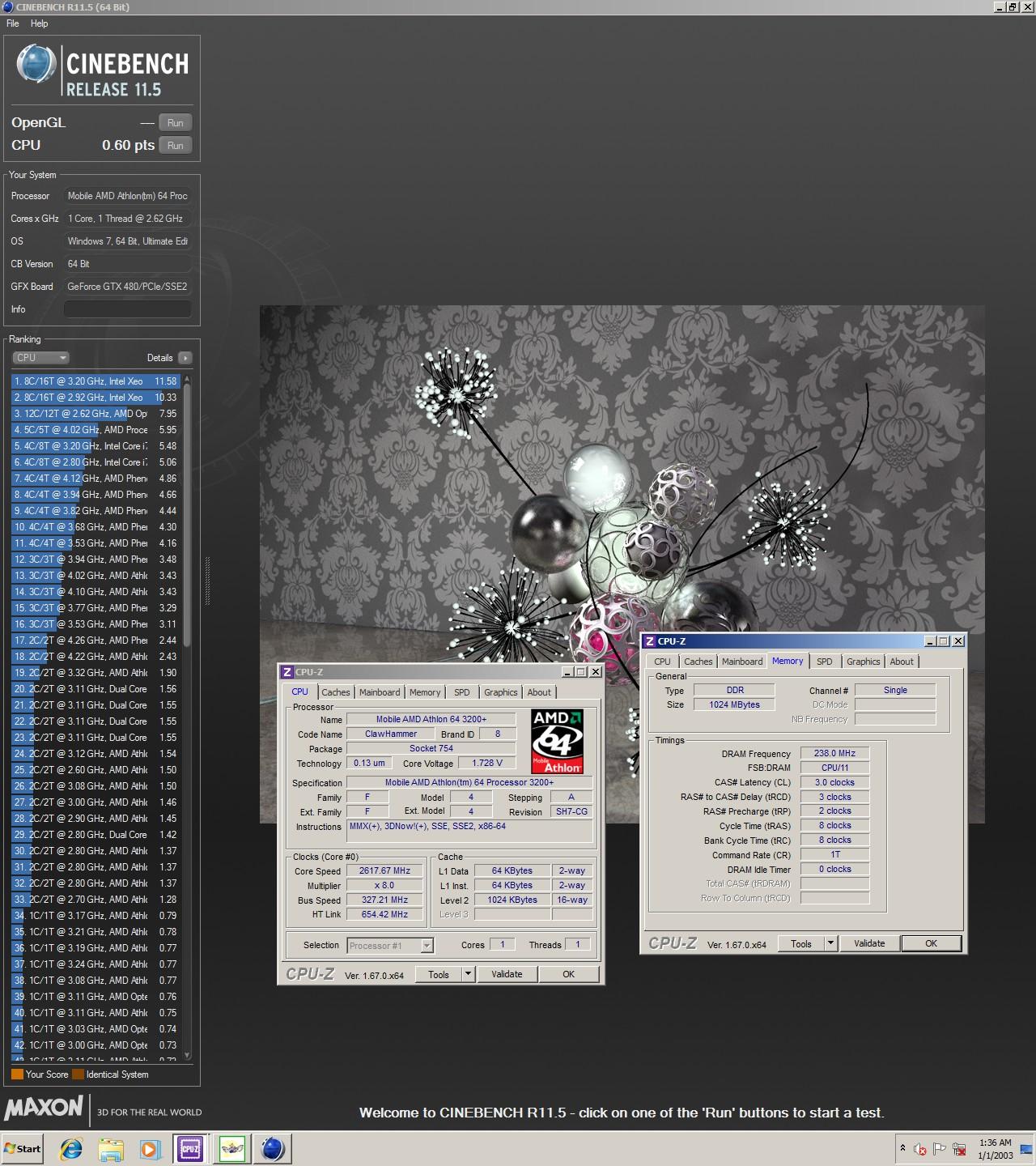Open the Cinebench File menu
This screenshot has width=1036, height=1166.
[x=13, y=23]
